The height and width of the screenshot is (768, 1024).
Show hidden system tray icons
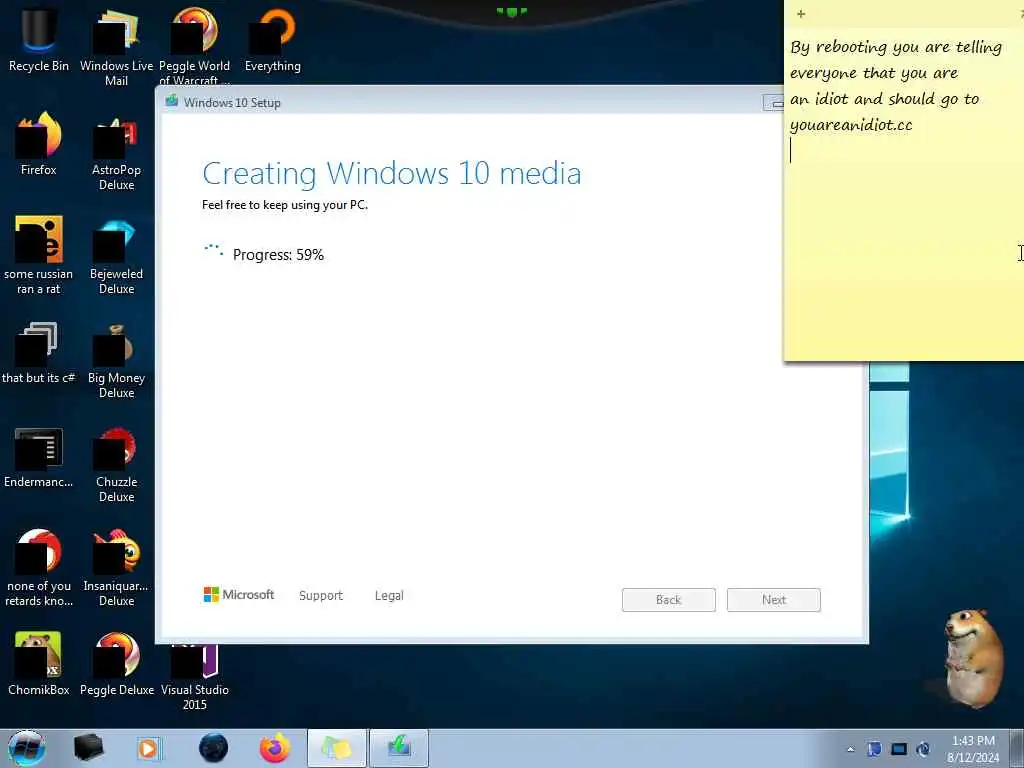coord(850,749)
